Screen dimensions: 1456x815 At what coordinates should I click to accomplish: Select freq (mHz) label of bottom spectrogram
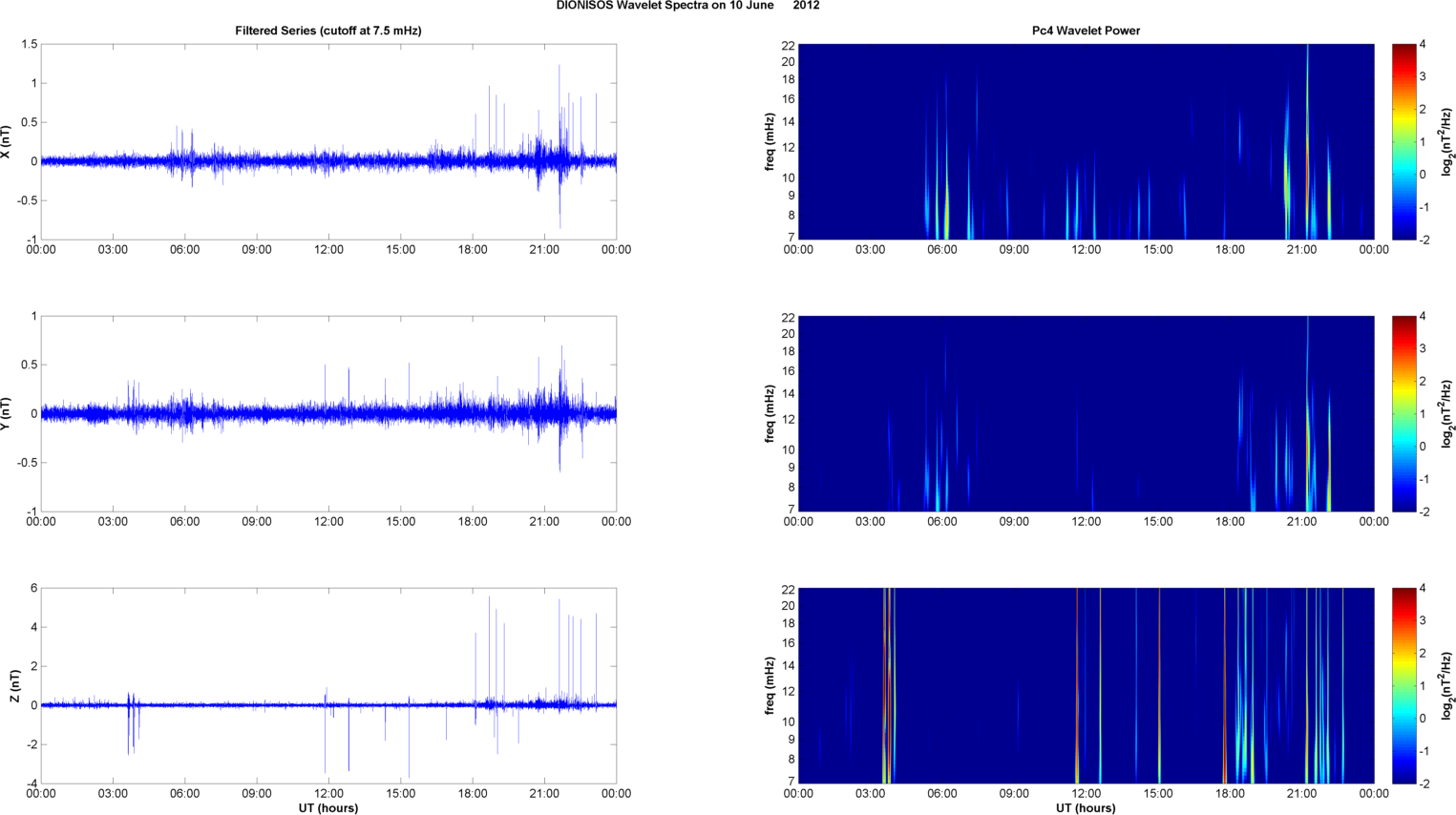[769, 685]
